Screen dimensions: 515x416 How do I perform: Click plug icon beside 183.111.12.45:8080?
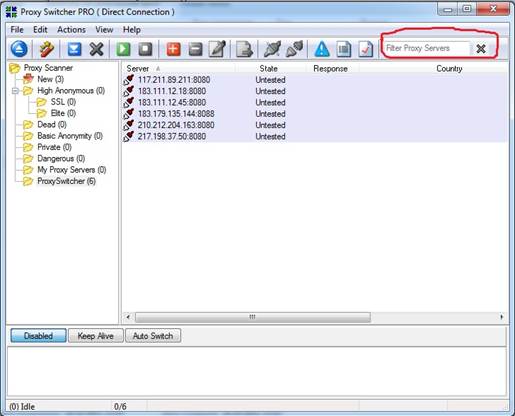pos(129,103)
